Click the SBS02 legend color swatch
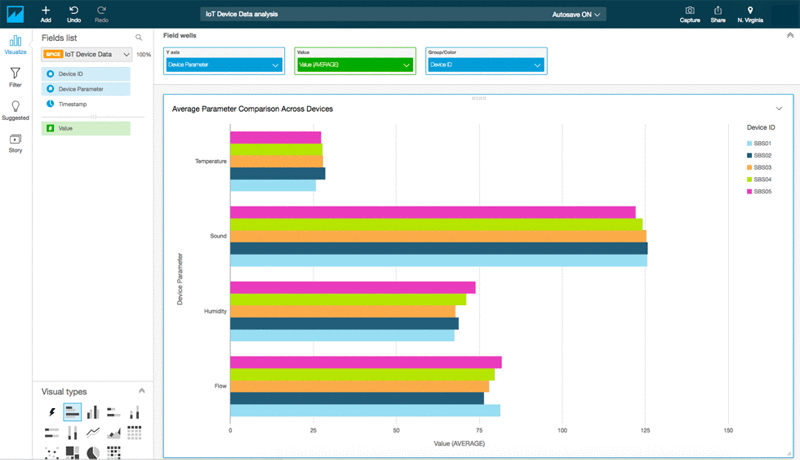Screen dimensions: 800x460 coord(749,156)
